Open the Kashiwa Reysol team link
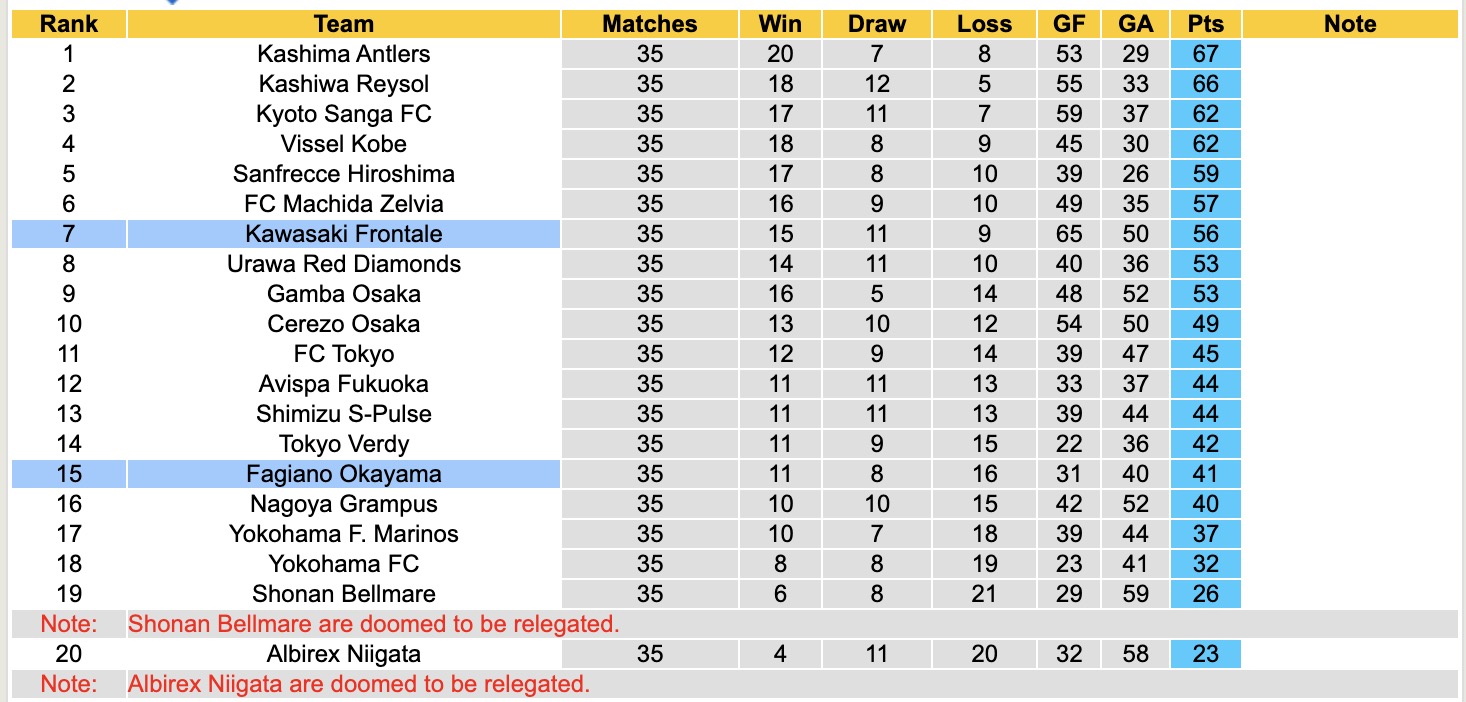 [x=343, y=84]
